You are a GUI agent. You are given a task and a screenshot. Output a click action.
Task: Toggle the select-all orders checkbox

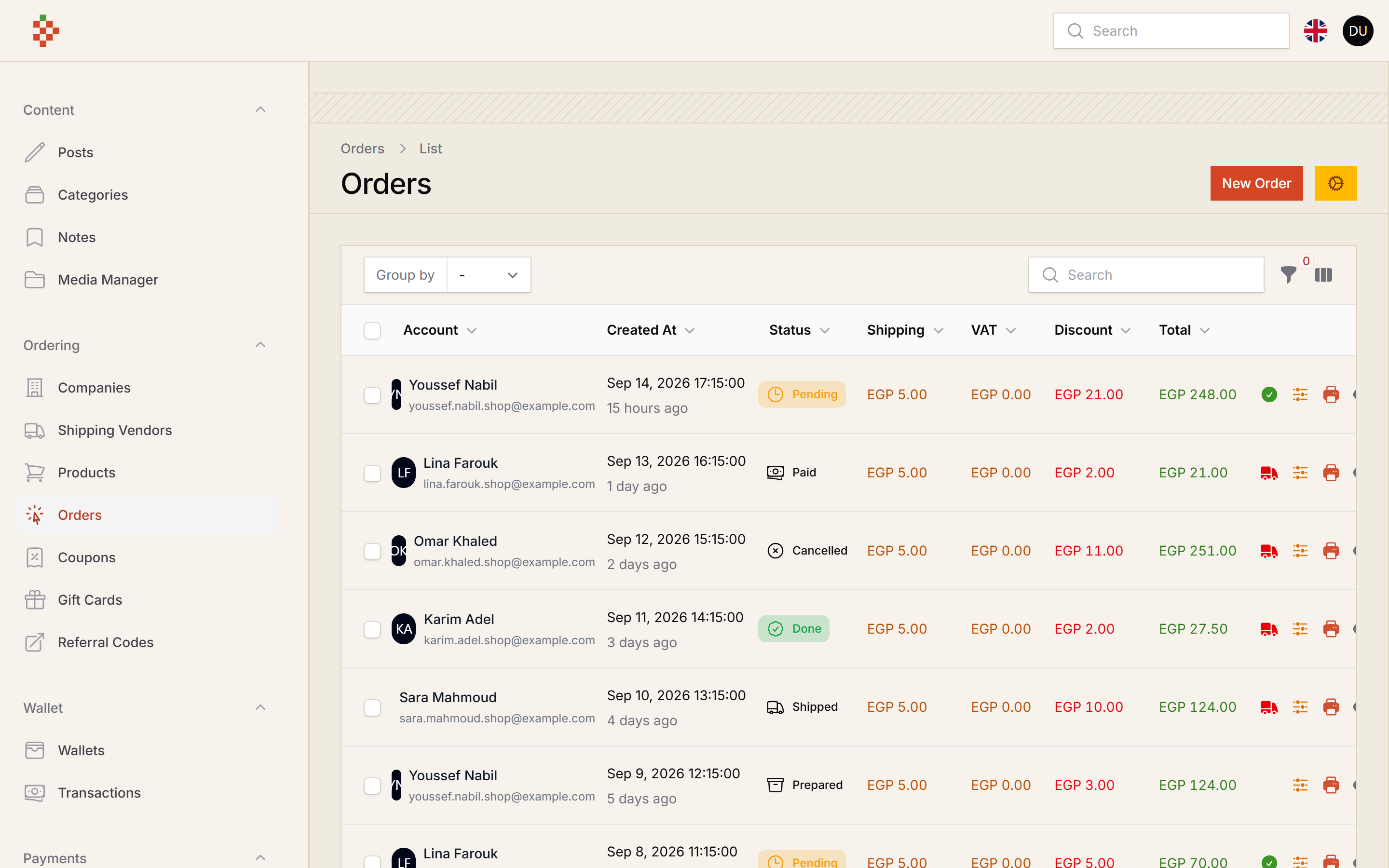(x=372, y=331)
